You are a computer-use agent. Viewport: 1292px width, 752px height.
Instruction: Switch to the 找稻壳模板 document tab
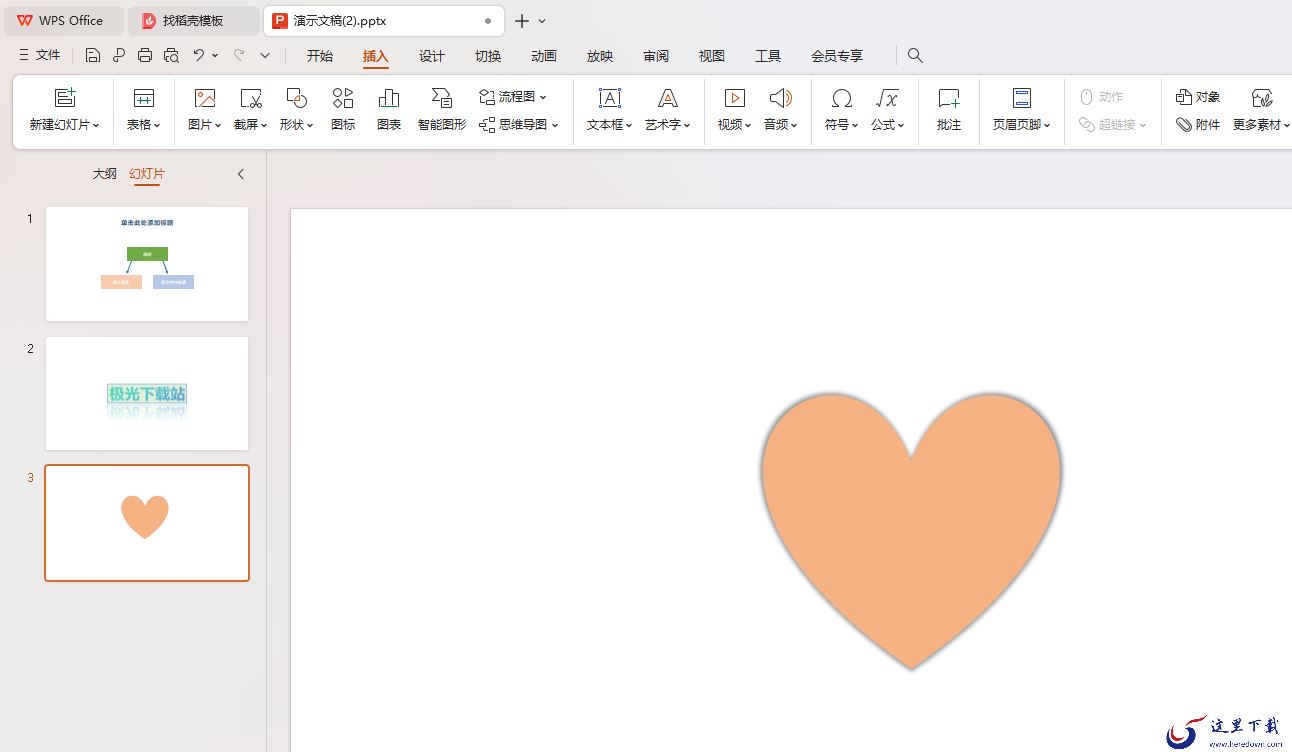tap(194, 21)
